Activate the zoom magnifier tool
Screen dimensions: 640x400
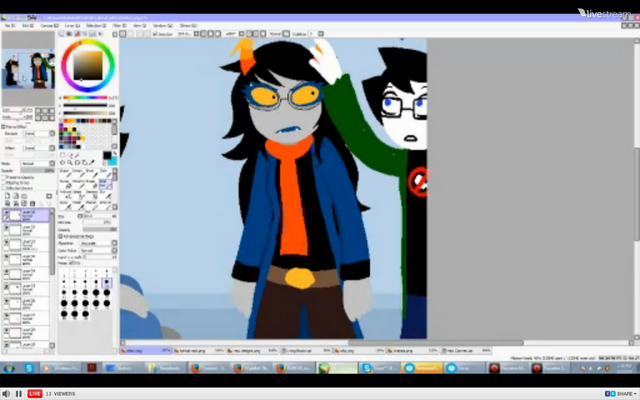click(70, 162)
